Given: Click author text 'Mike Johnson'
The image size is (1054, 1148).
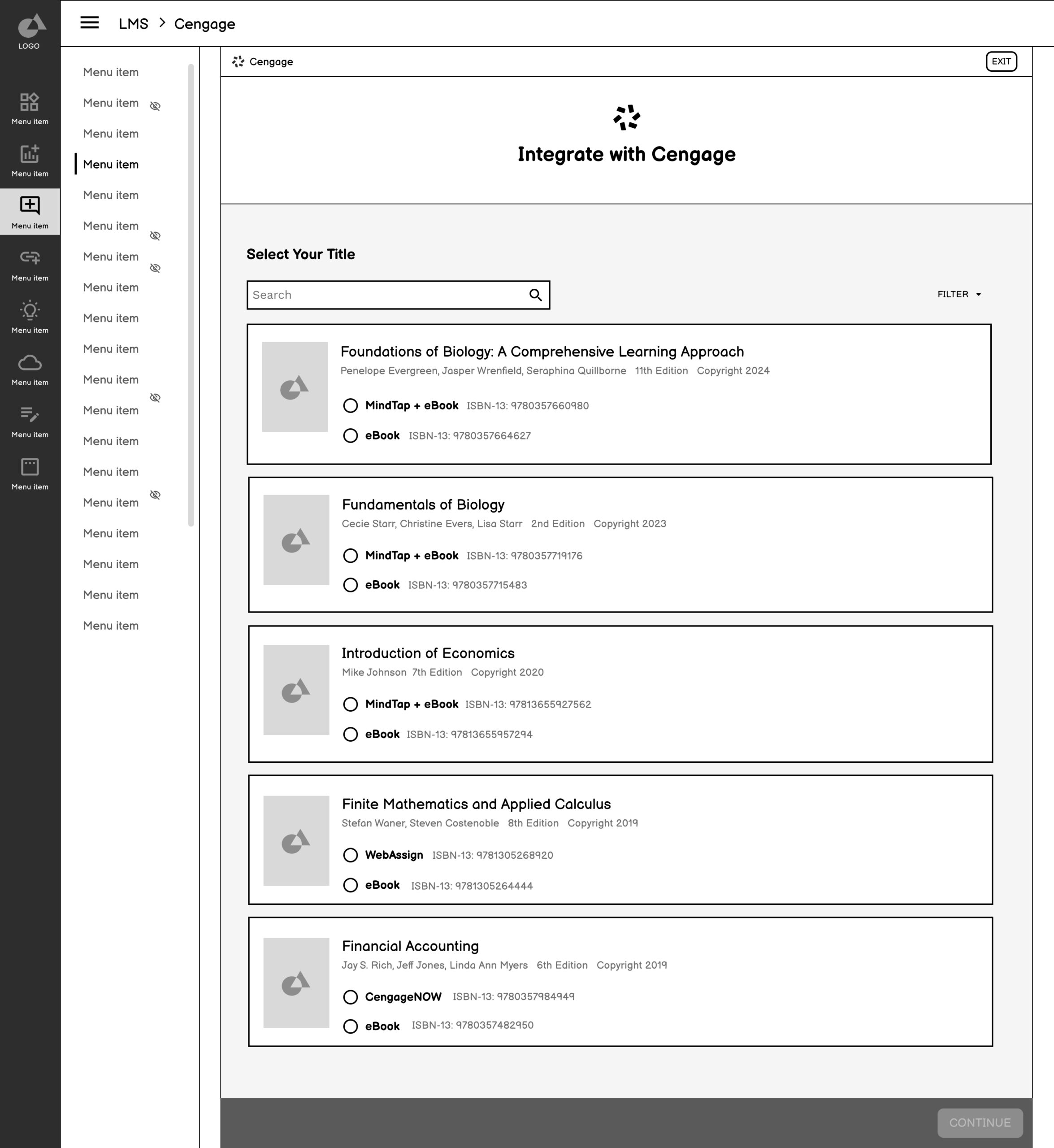Looking at the screenshot, I should [373, 673].
